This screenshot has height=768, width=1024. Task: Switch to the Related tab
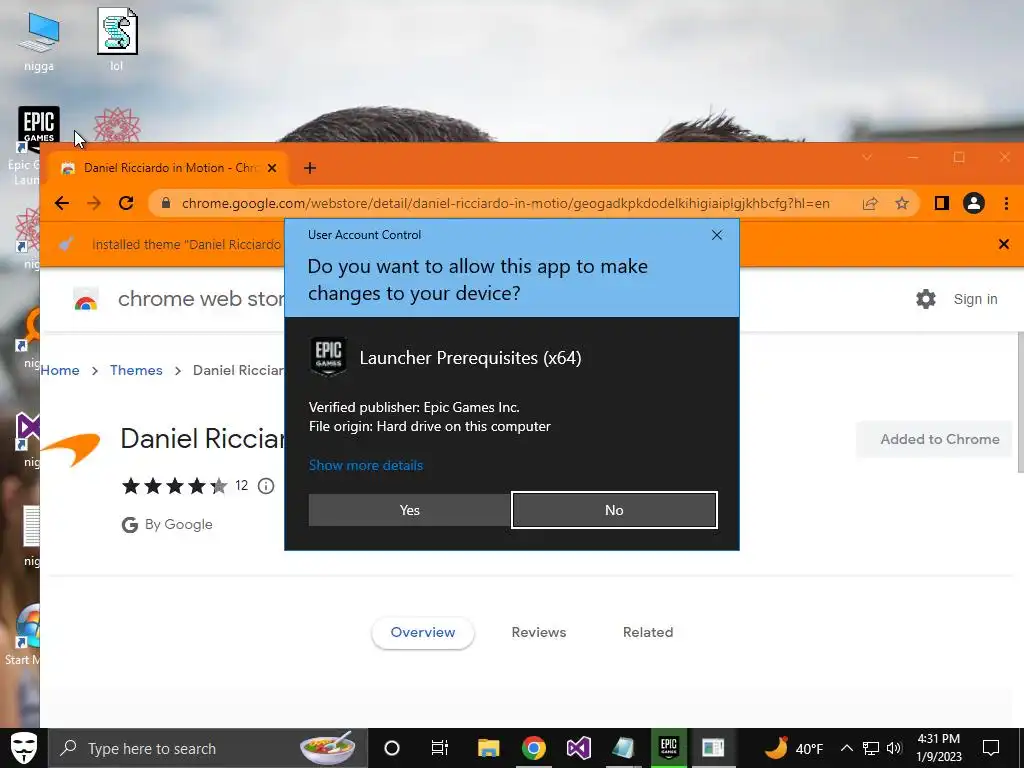coord(648,633)
